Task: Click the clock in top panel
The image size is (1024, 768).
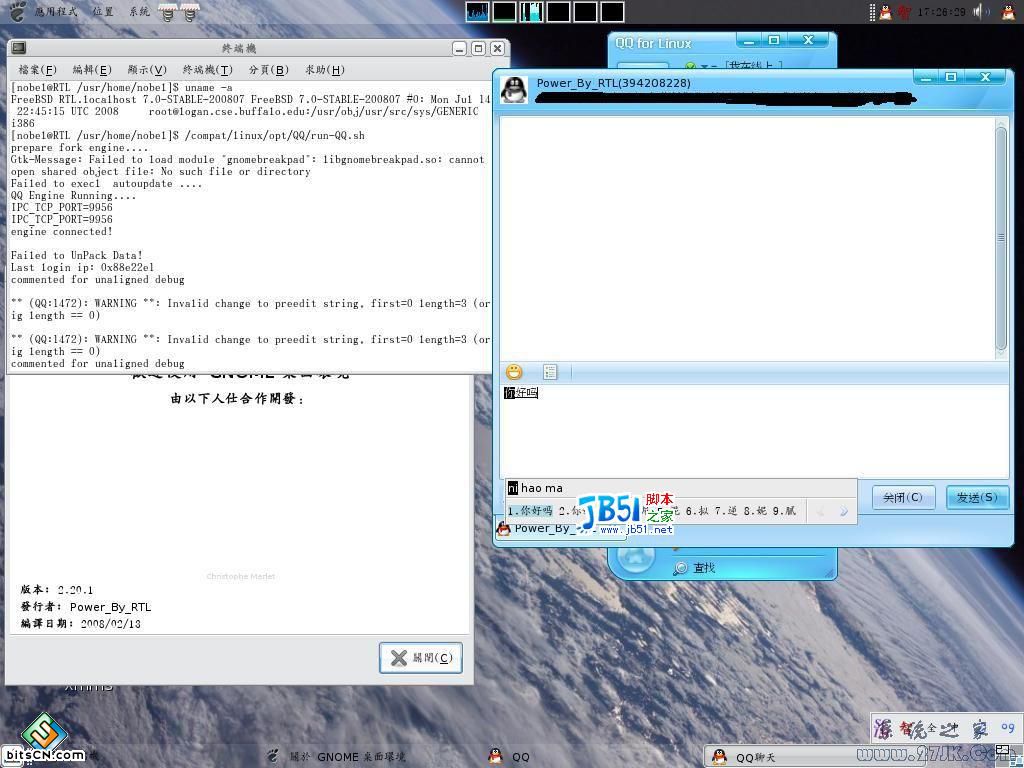Action: click(941, 12)
